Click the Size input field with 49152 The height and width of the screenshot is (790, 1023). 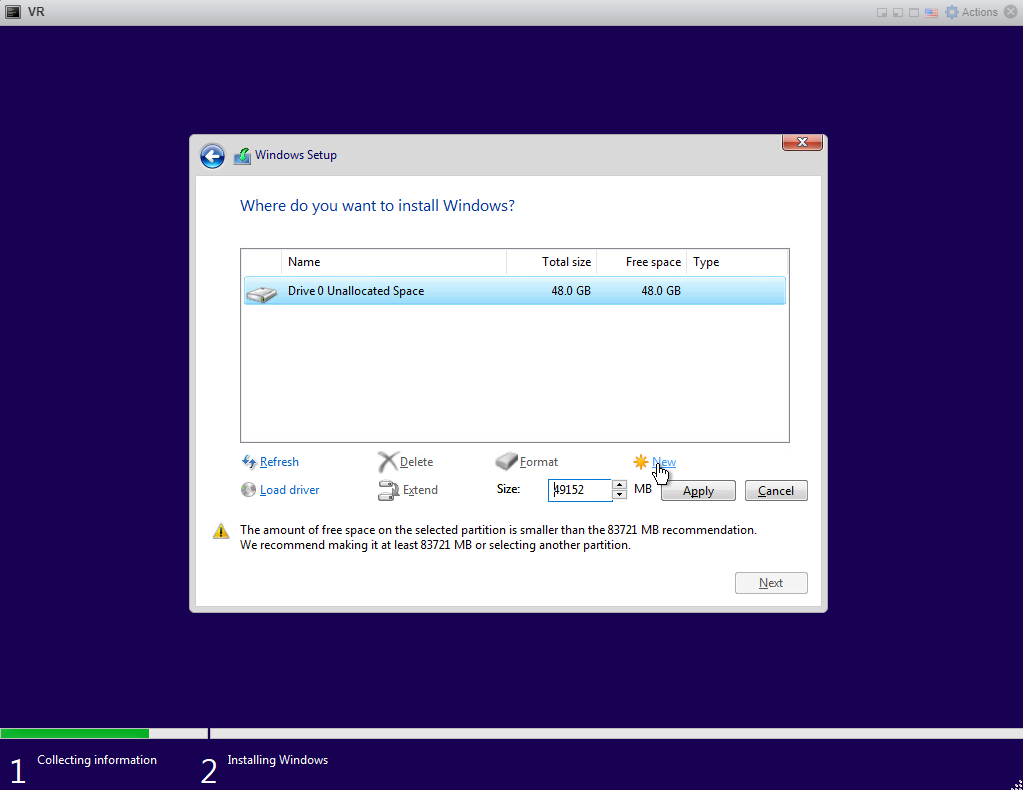[x=579, y=490]
